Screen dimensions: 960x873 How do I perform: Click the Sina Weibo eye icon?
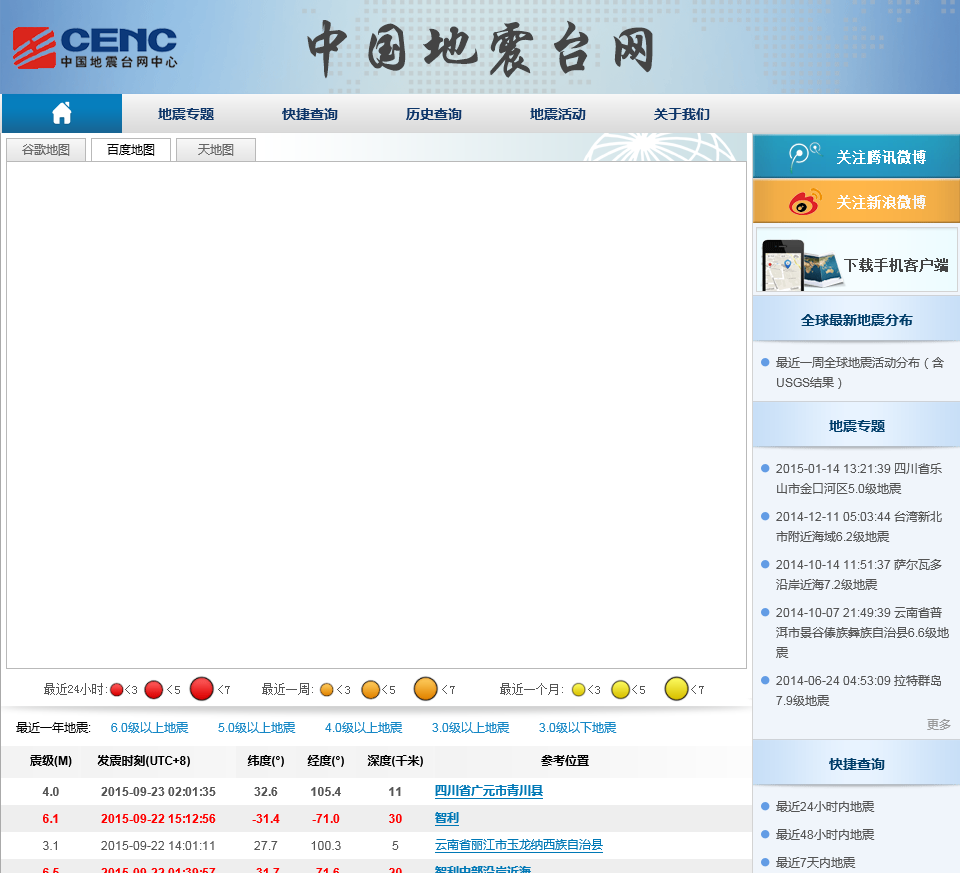[x=804, y=201]
